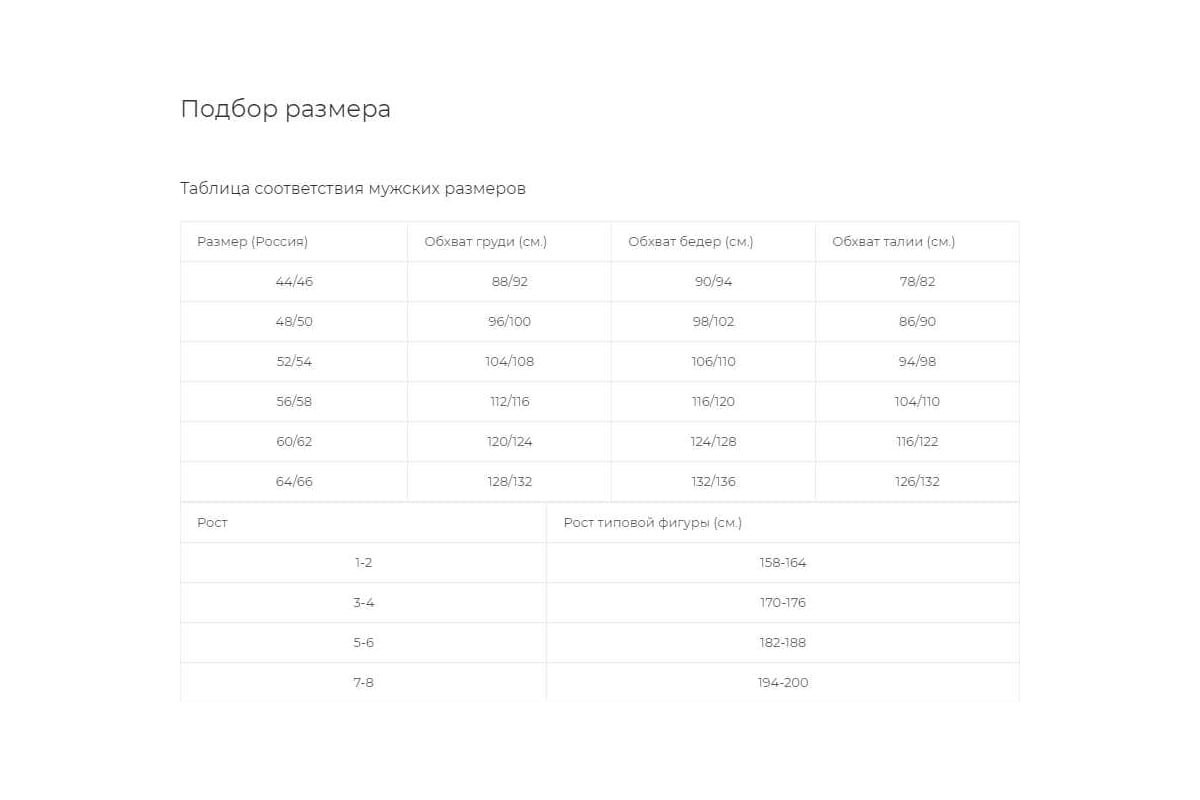The height and width of the screenshot is (800, 1200).
Task: Select the height group 3-4 cell
Action: (363, 603)
